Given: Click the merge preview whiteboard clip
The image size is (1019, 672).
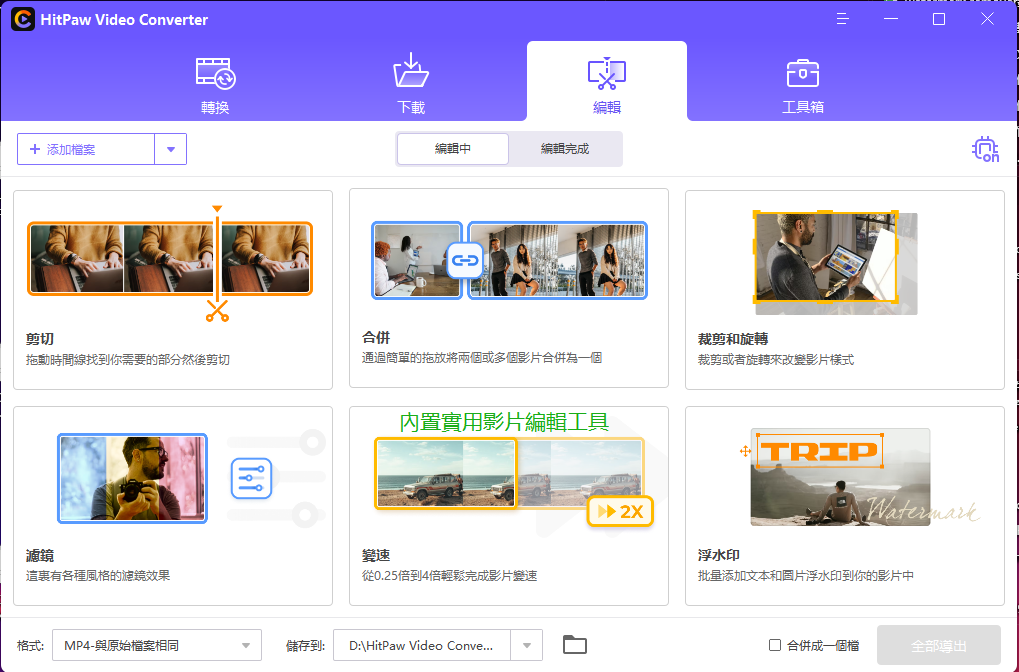Looking at the screenshot, I should (x=417, y=261).
